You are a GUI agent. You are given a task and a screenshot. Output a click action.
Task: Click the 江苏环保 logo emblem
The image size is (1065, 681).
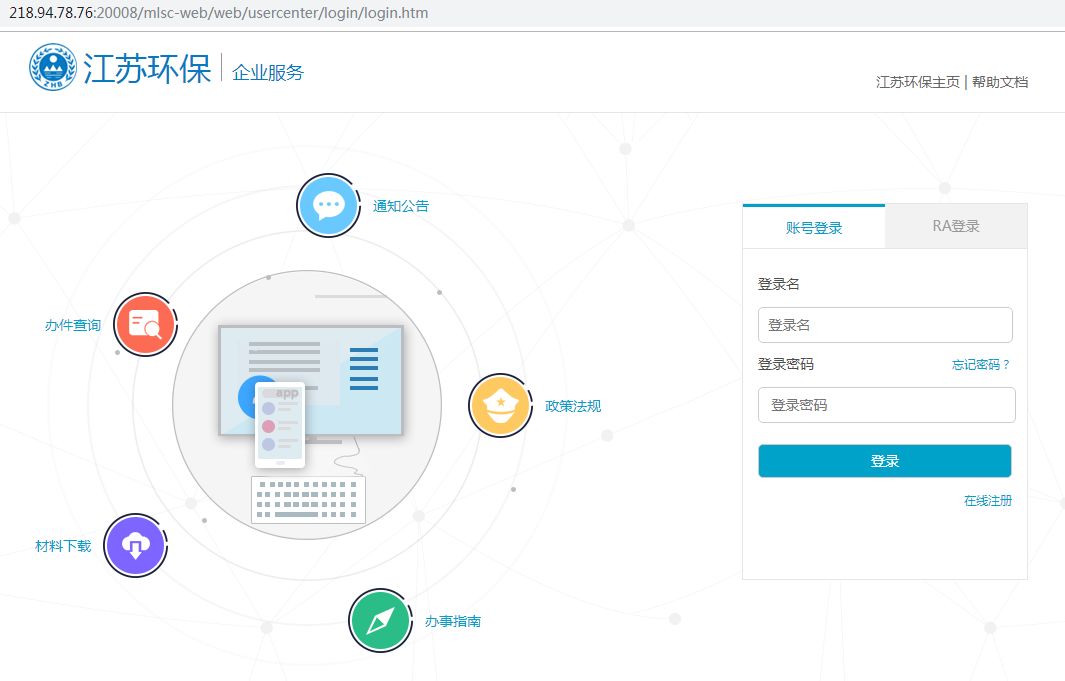coord(53,68)
